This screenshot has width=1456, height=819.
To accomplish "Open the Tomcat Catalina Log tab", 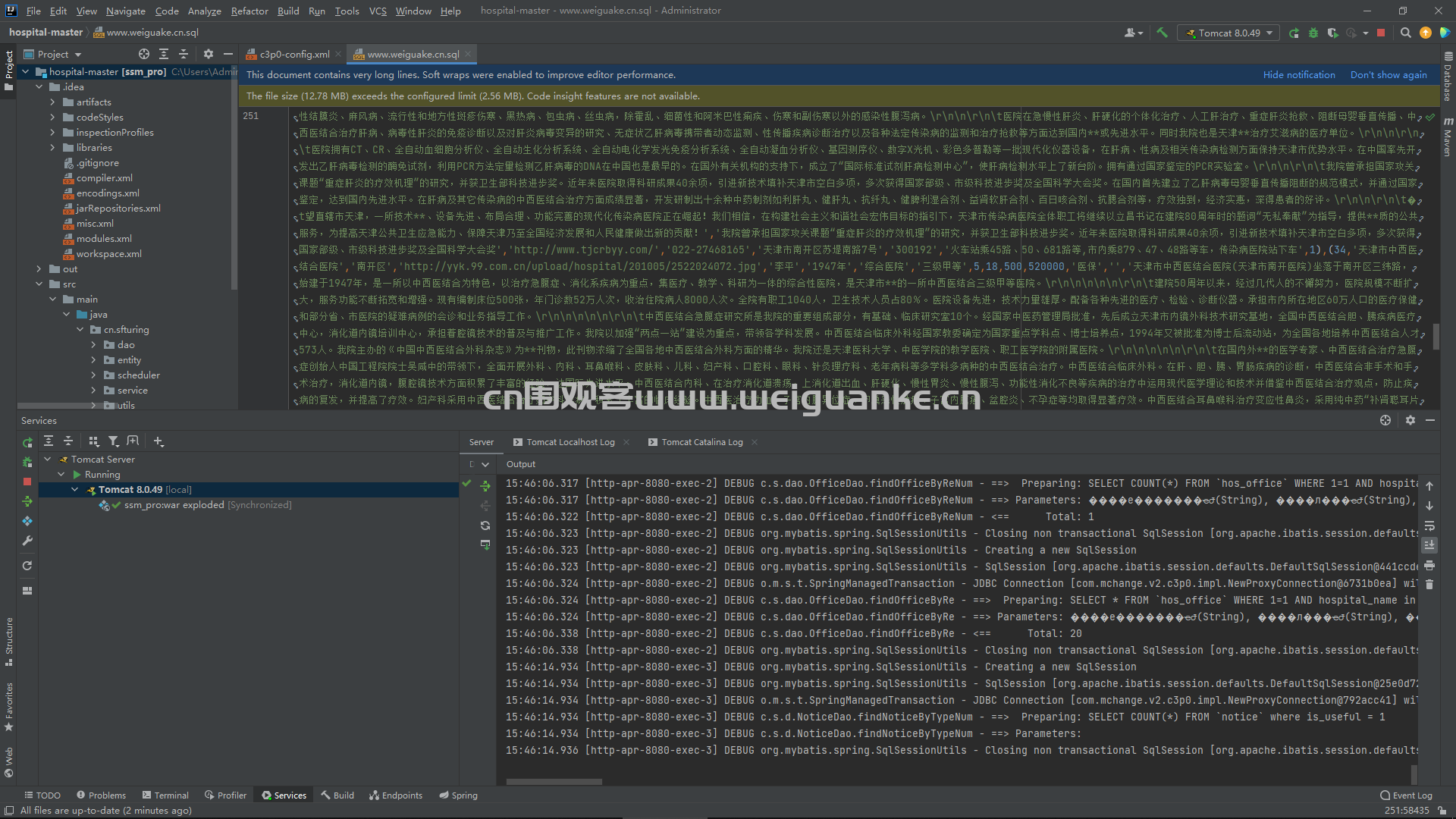I will coord(702,442).
